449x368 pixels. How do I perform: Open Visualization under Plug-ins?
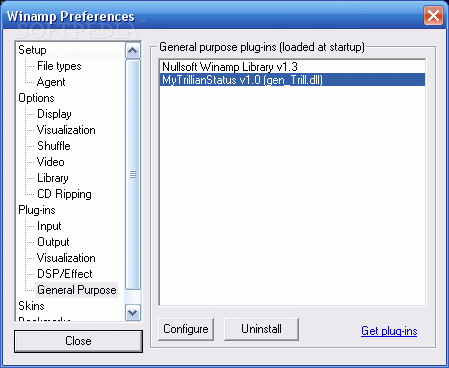tap(66, 258)
